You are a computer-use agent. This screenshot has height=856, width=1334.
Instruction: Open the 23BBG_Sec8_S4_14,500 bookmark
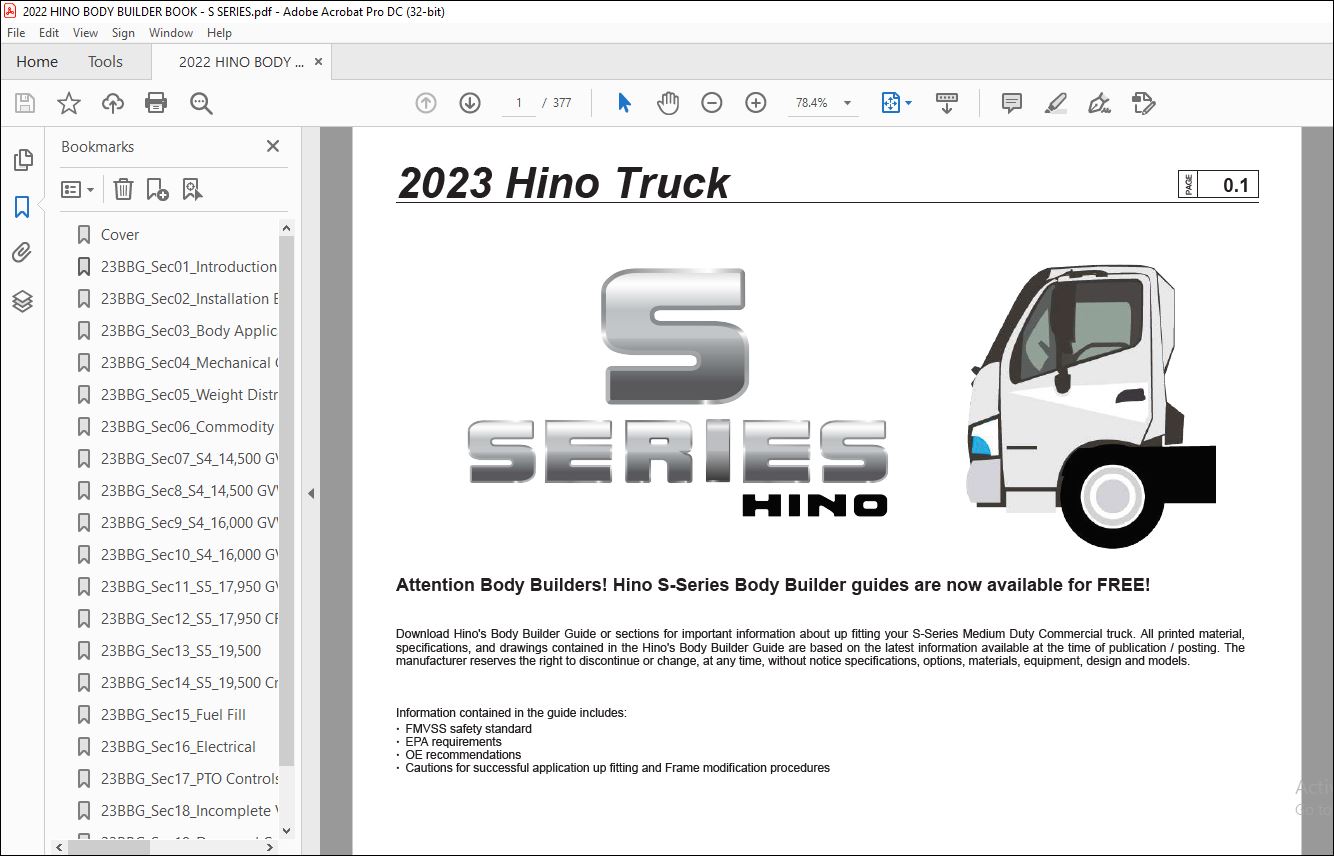[188, 491]
